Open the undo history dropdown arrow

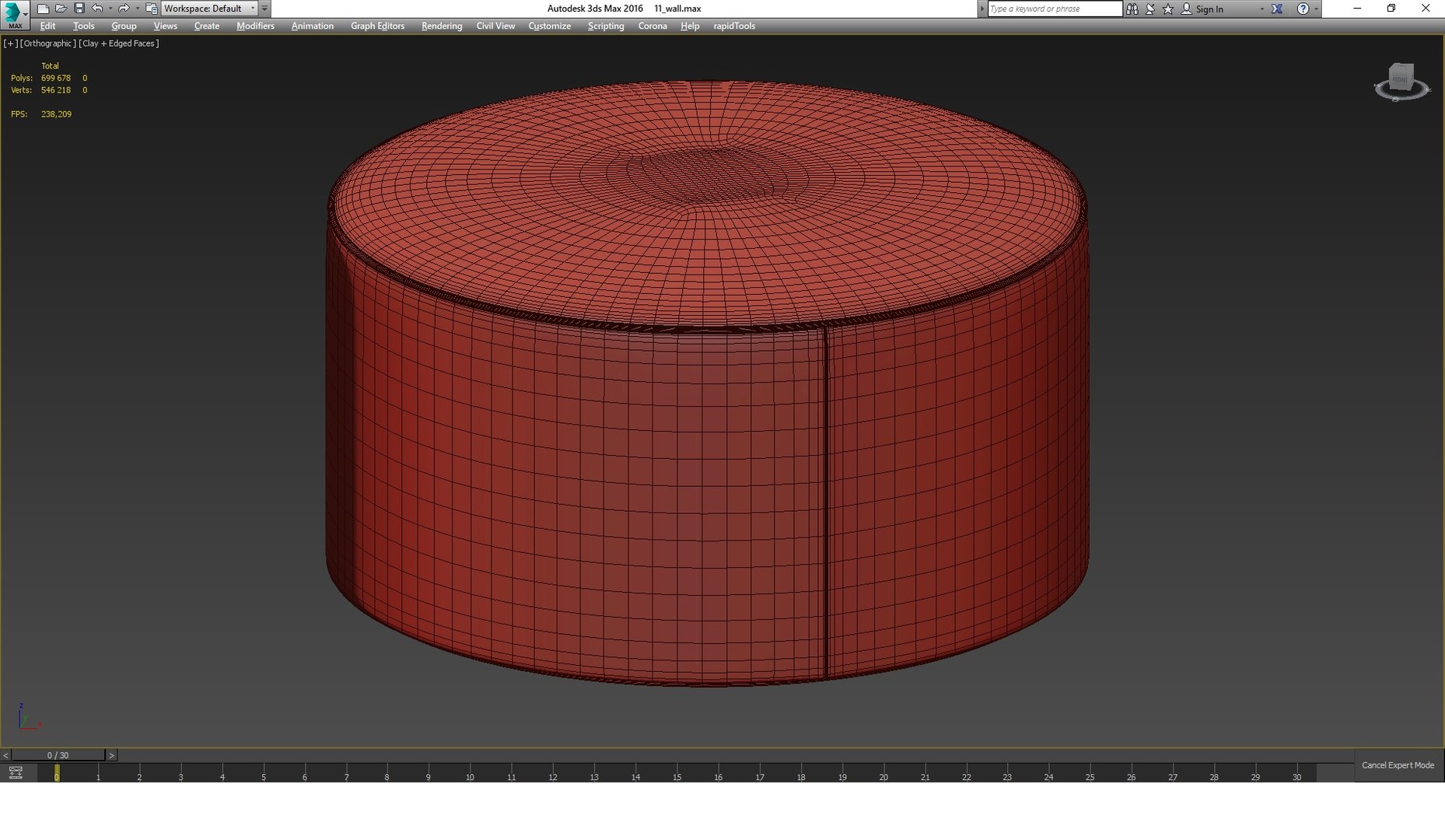pyautogui.click(x=110, y=9)
